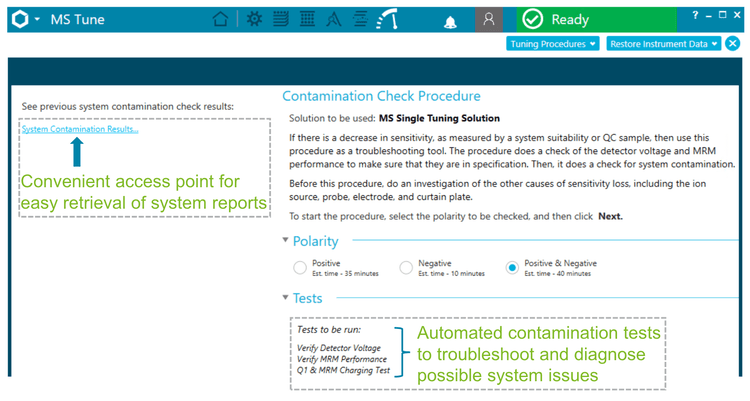Viewport: 750px width, 401px height.
Task: Close the procedure with the round X button
Action: tap(732, 44)
